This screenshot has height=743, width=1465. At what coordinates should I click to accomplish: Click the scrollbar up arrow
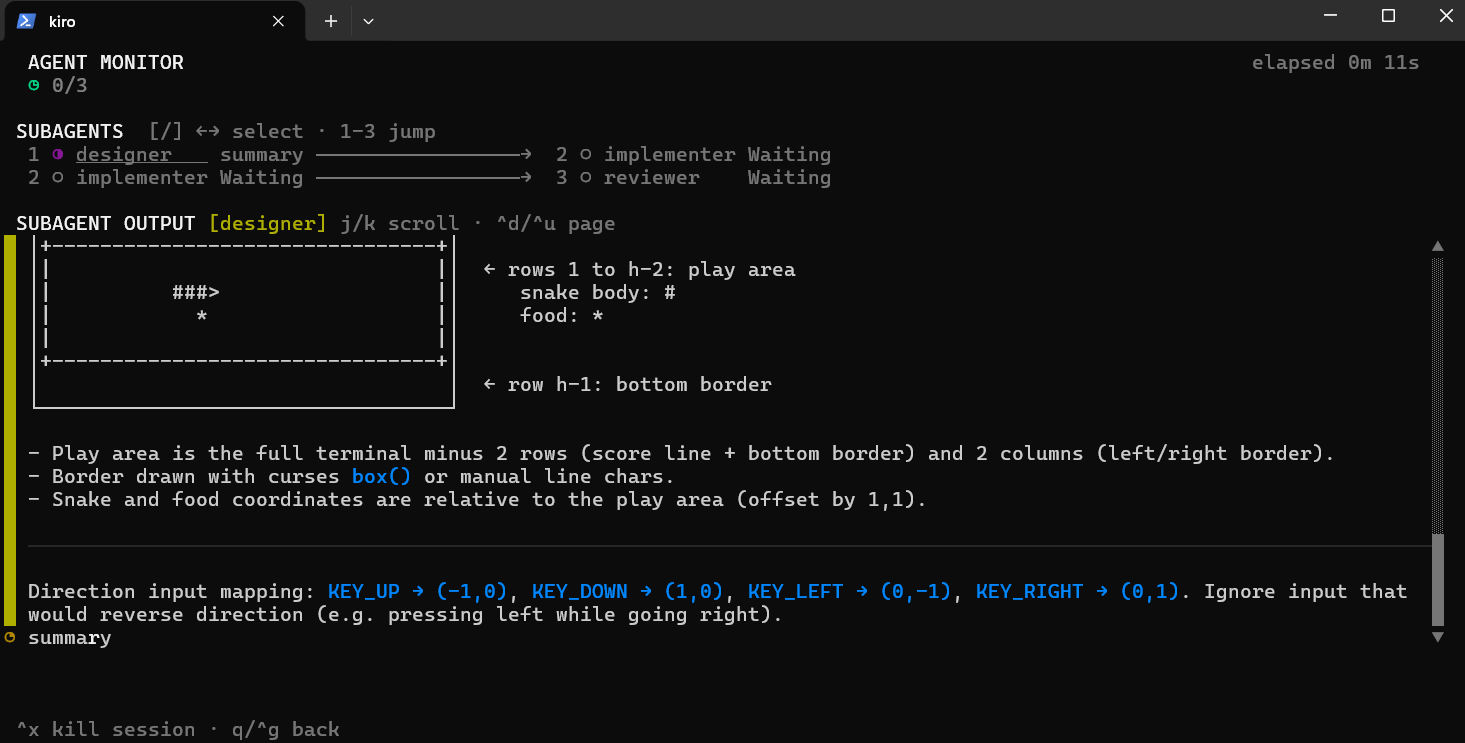tap(1437, 246)
